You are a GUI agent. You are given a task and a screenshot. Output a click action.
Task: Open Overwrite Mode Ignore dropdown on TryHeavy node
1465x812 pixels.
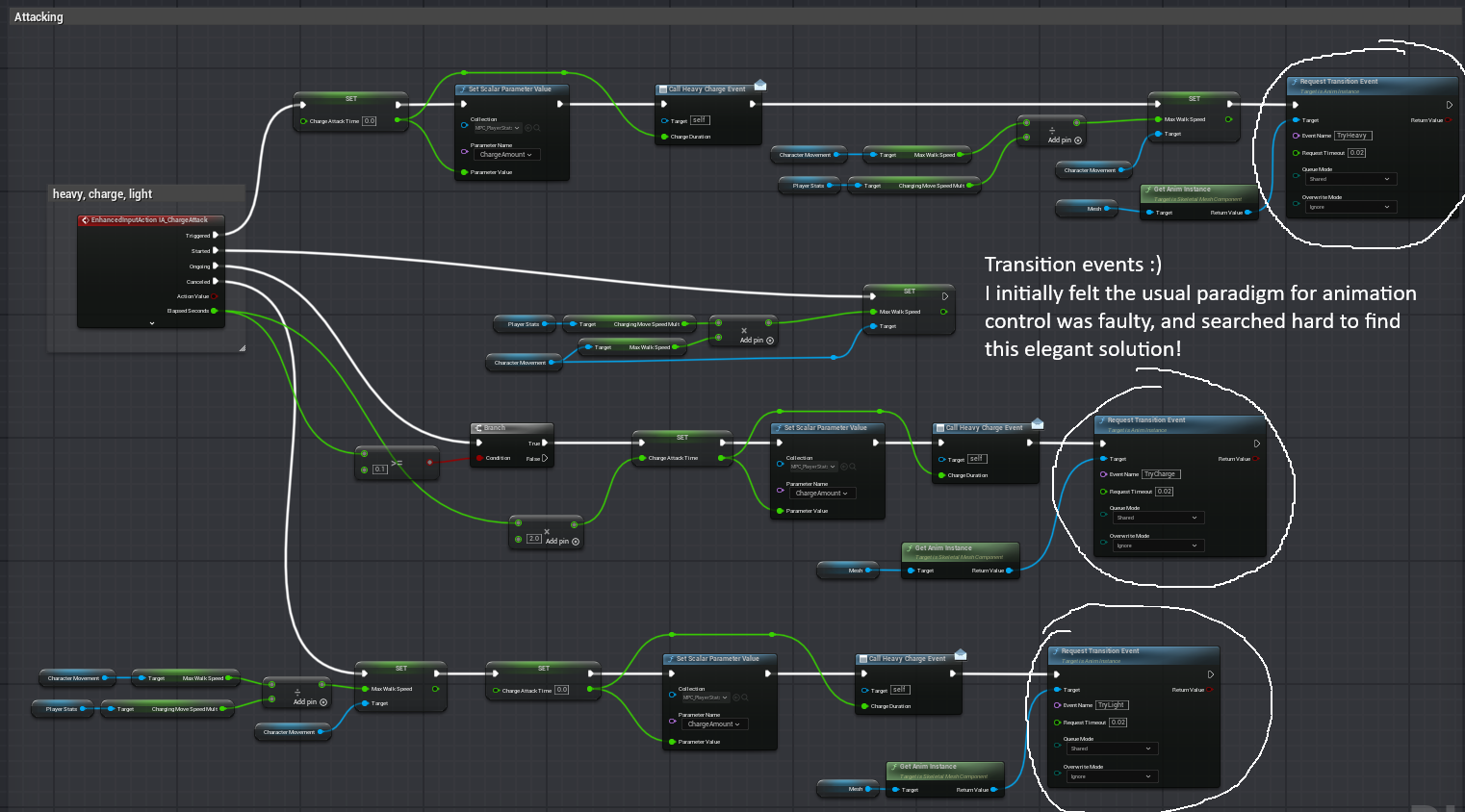[x=1349, y=207]
